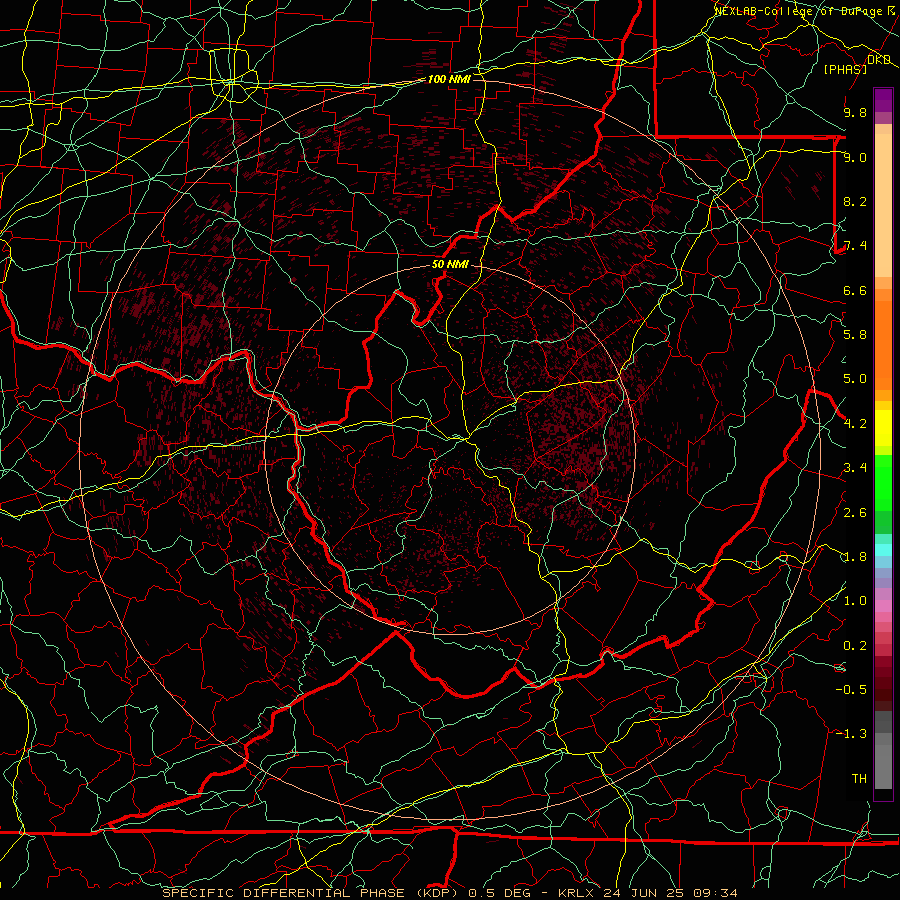900x900 pixels.
Task: Click the 9.0 value on the color scale
Action: point(855,158)
